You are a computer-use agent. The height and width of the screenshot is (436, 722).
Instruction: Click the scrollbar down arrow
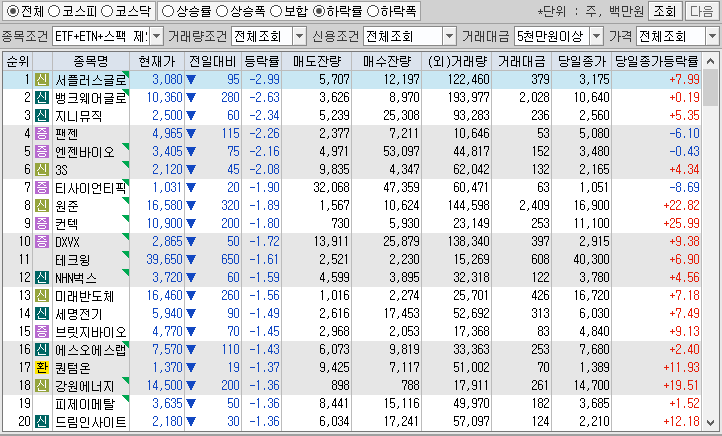pos(710,422)
